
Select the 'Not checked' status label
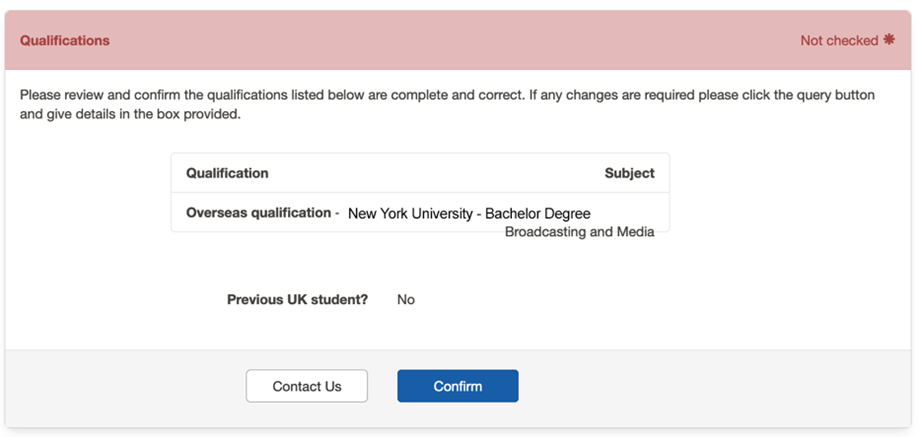point(839,41)
